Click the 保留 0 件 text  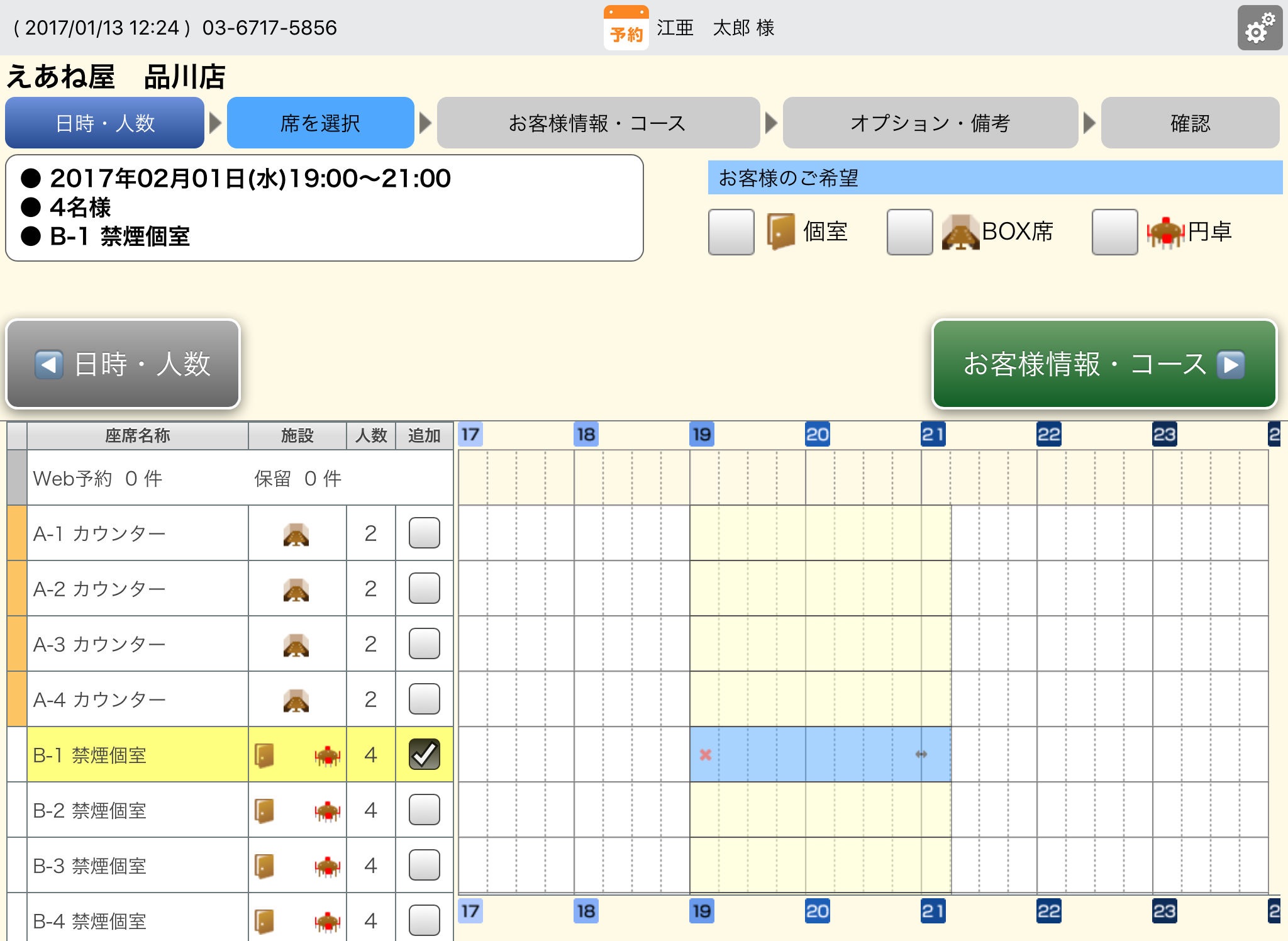(x=297, y=479)
